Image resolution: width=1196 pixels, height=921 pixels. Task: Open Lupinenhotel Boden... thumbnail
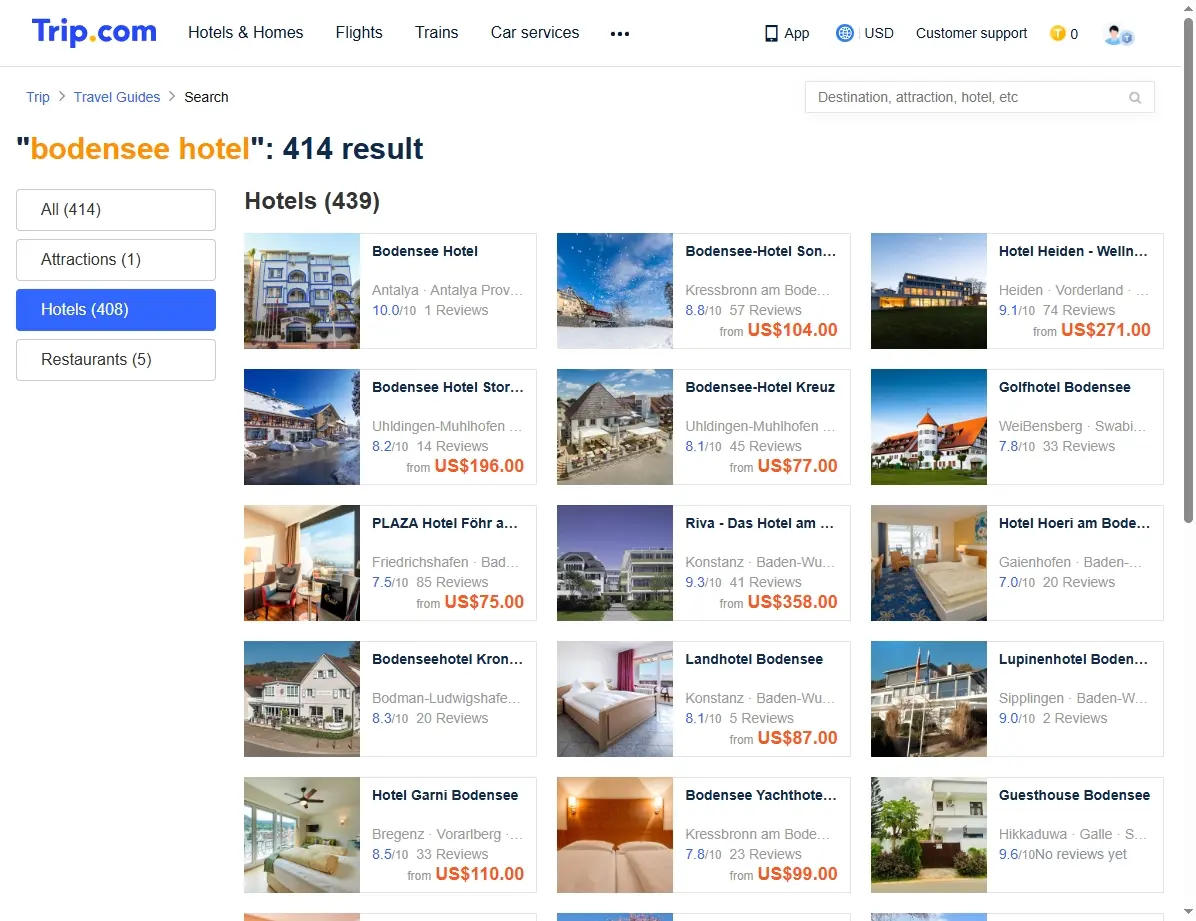(928, 698)
